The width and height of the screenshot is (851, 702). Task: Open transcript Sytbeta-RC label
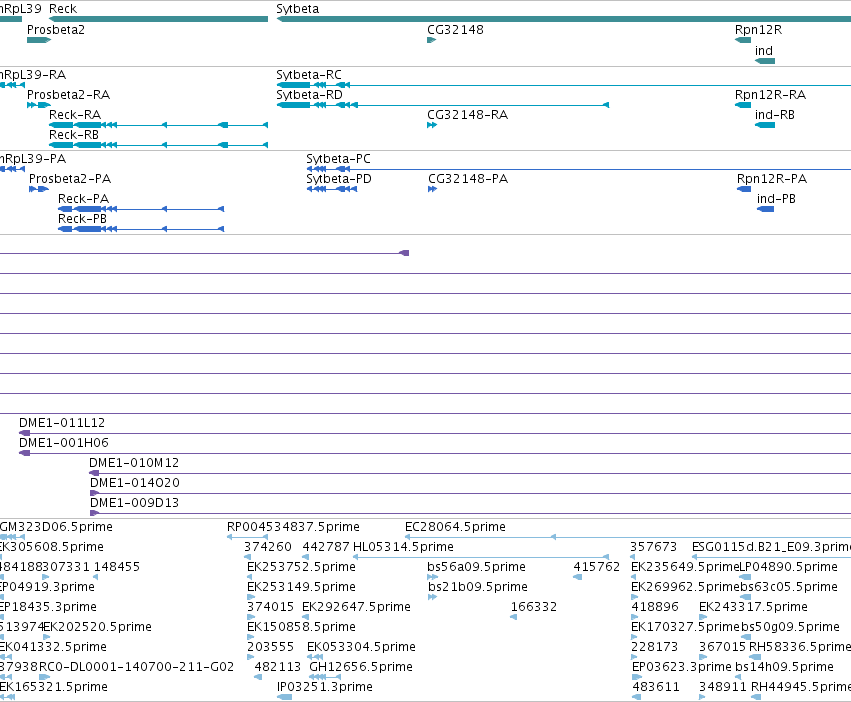[309, 74]
